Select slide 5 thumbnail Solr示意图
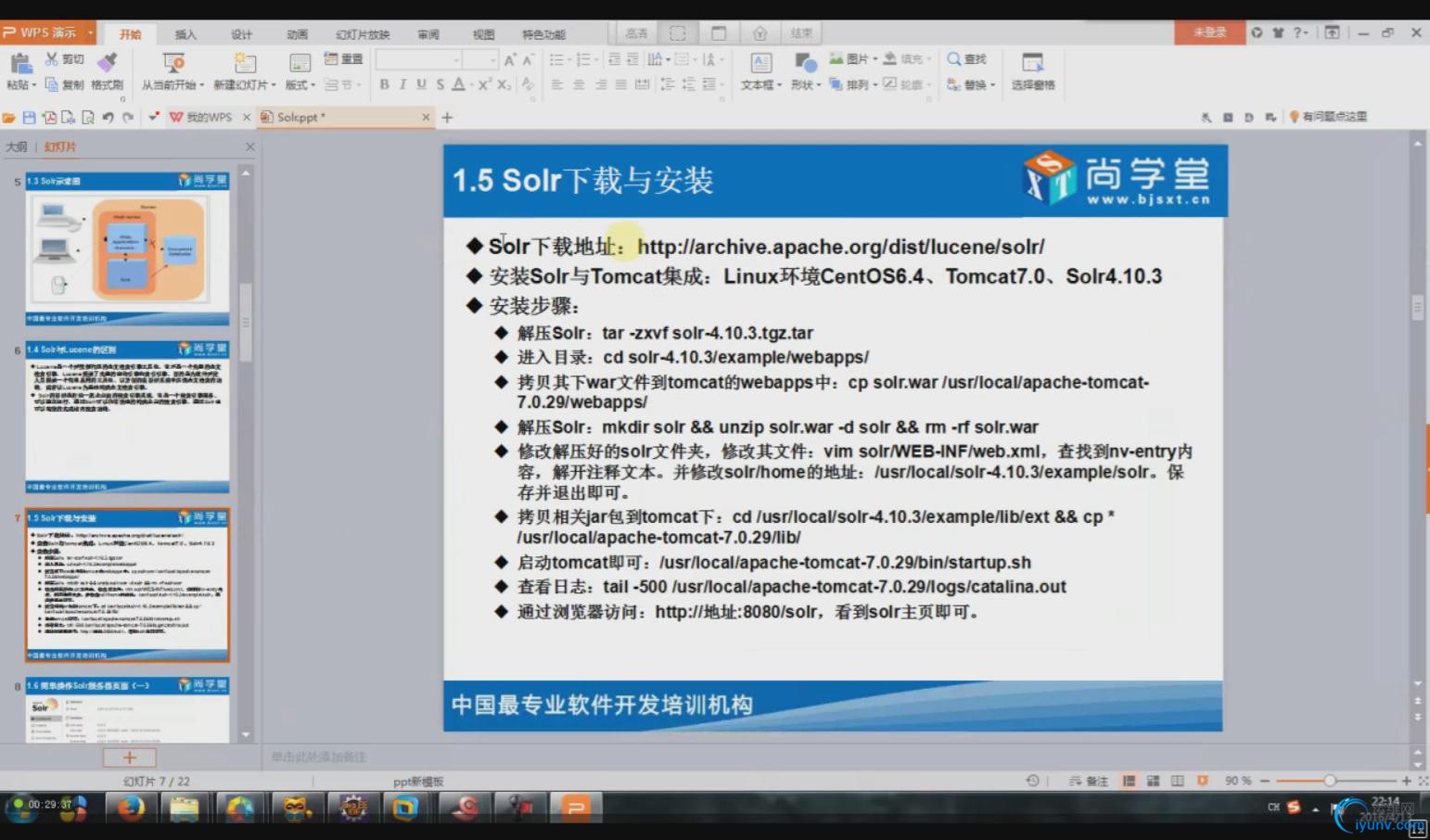The height and width of the screenshot is (840, 1430). [x=127, y=248]
